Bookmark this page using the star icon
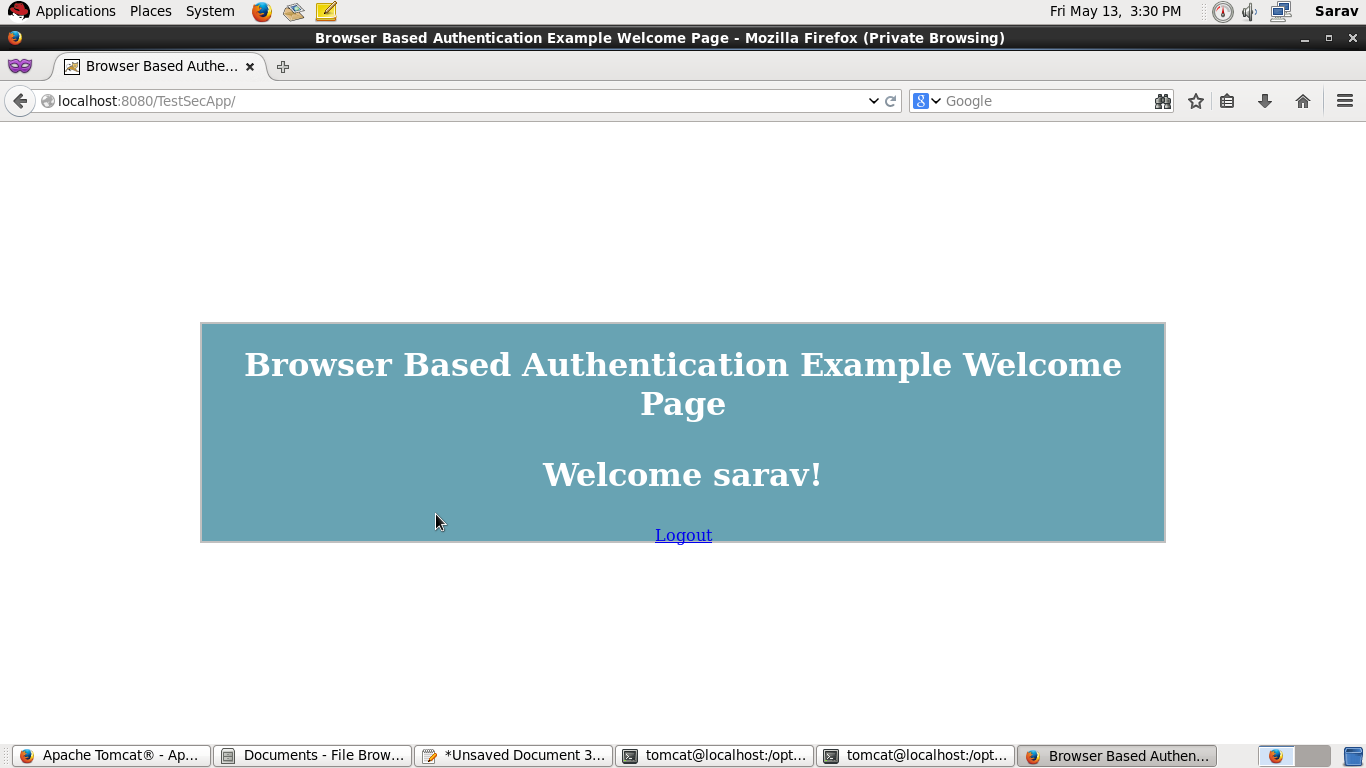This screenshot has height=768, width=1366. pos(1195,100)
